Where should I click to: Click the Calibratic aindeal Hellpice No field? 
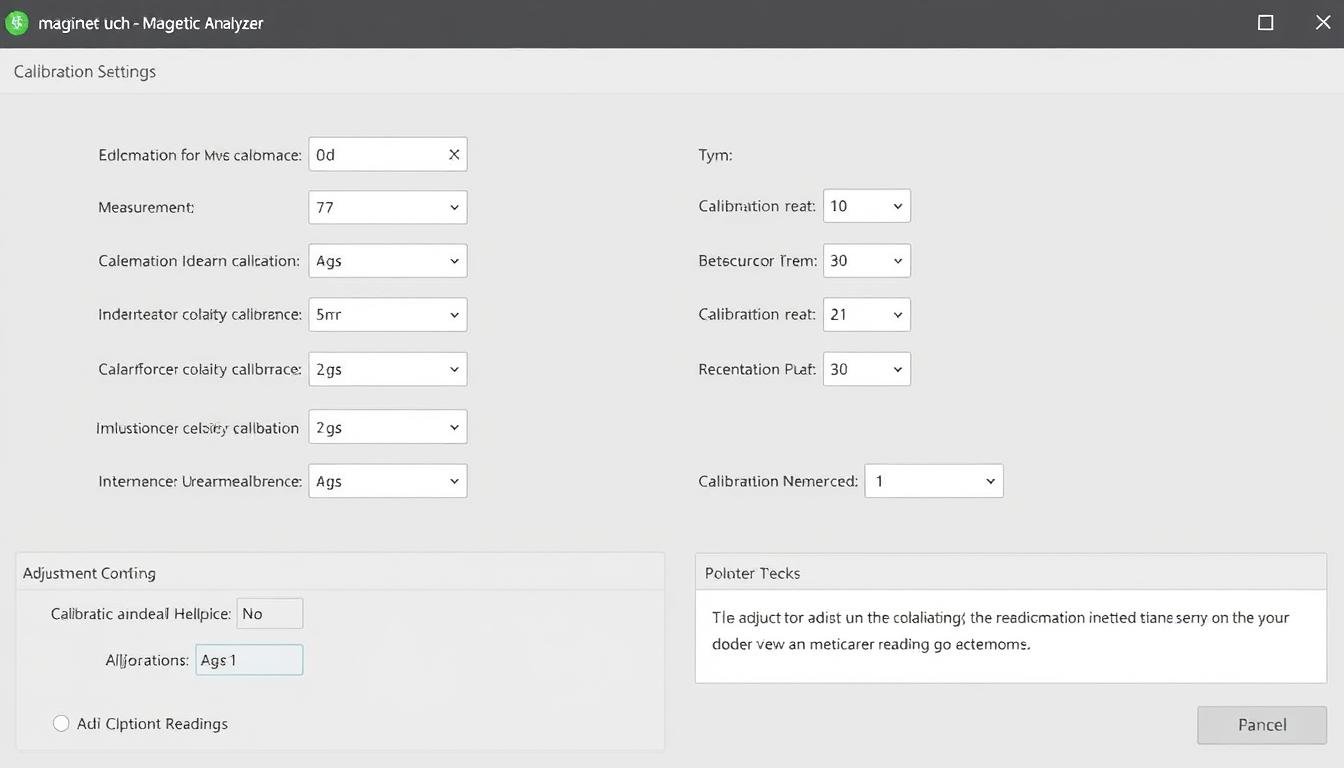pyautogui.click(x=269, y=614)
